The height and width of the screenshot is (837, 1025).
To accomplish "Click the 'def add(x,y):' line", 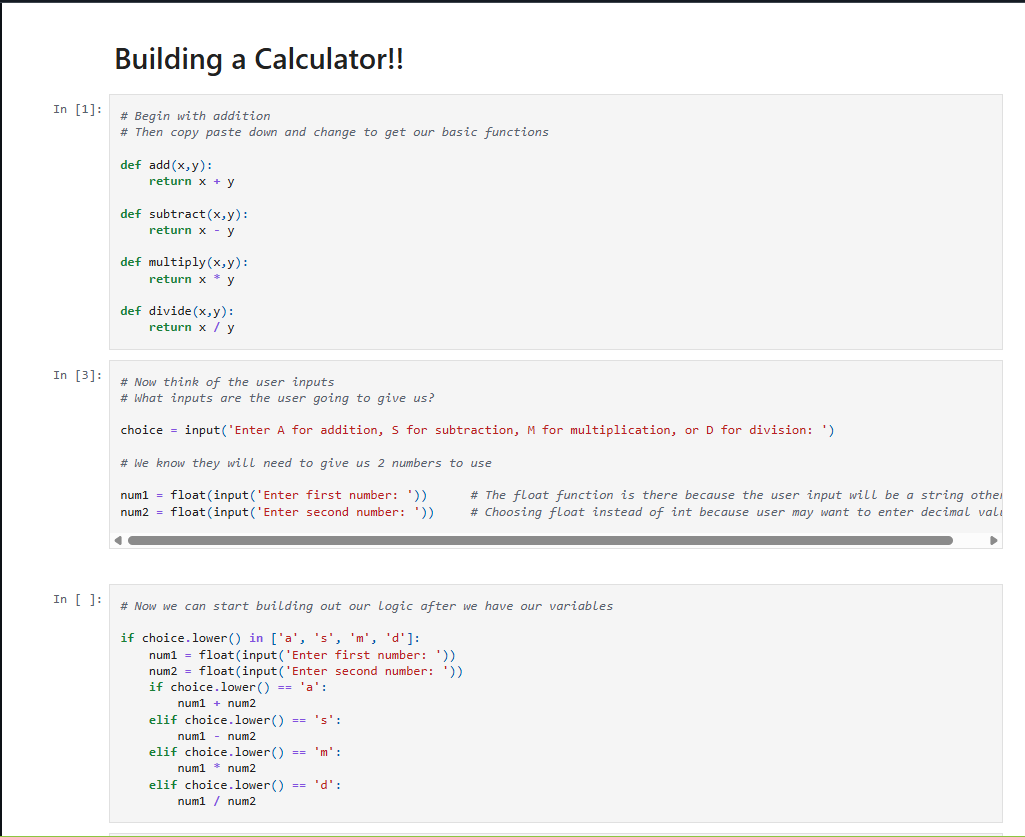I will coord(166,165).
